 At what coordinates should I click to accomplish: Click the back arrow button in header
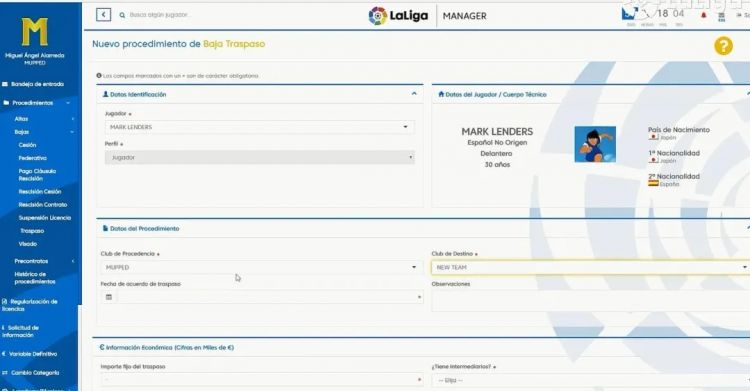click(103, 15)
